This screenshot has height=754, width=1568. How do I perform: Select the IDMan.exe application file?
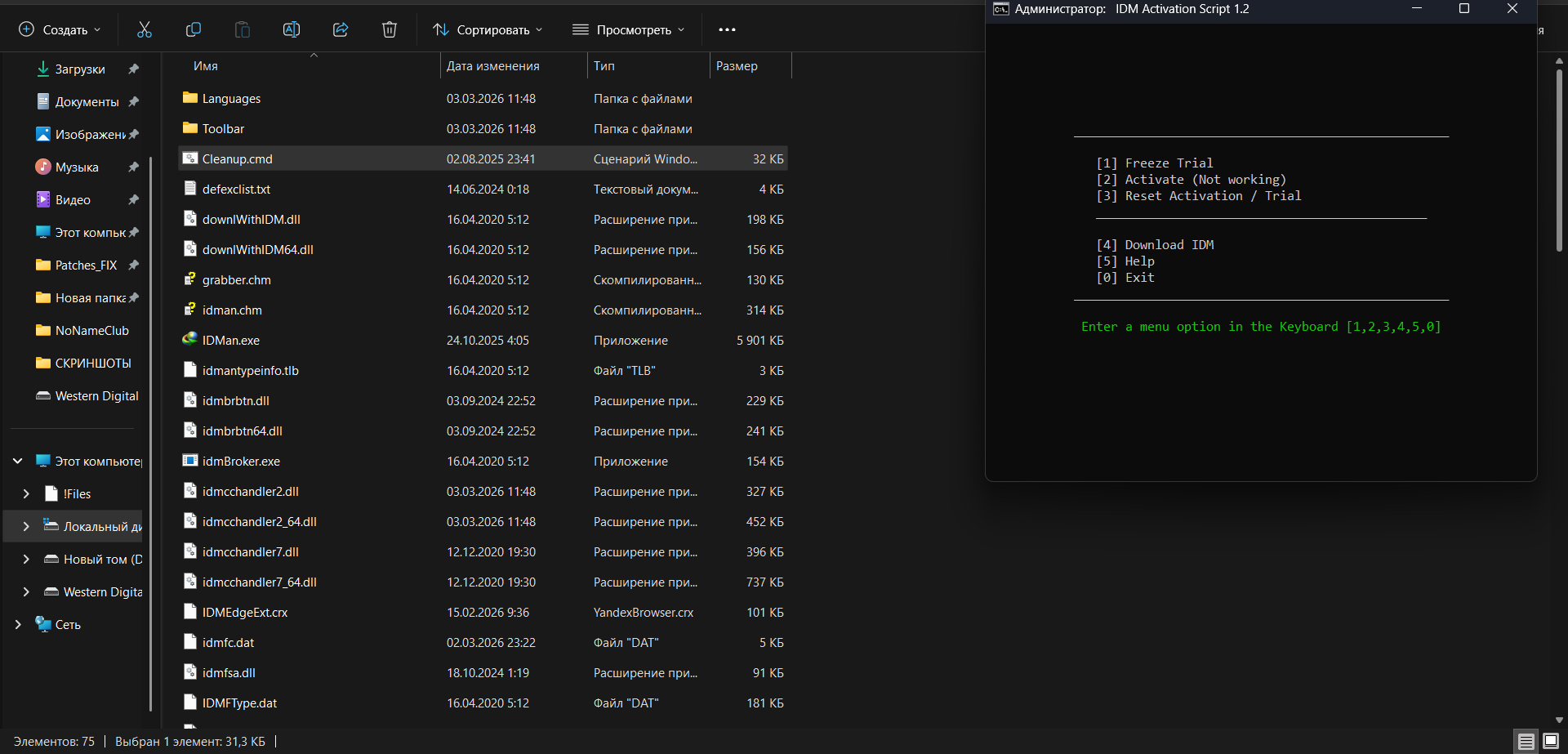(231, 341)
